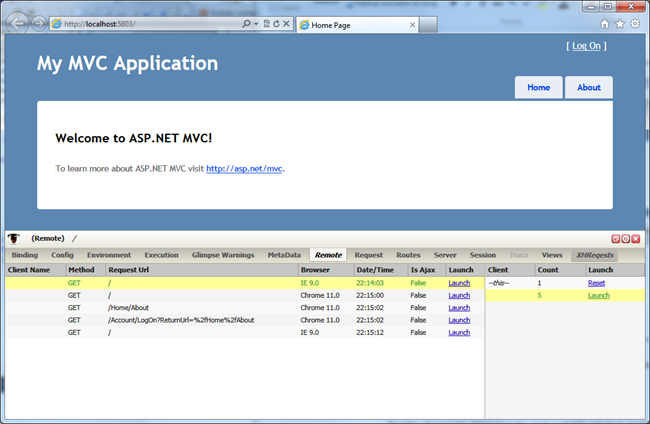Open the Glimpse Warnings tab

tap(223, 255)
